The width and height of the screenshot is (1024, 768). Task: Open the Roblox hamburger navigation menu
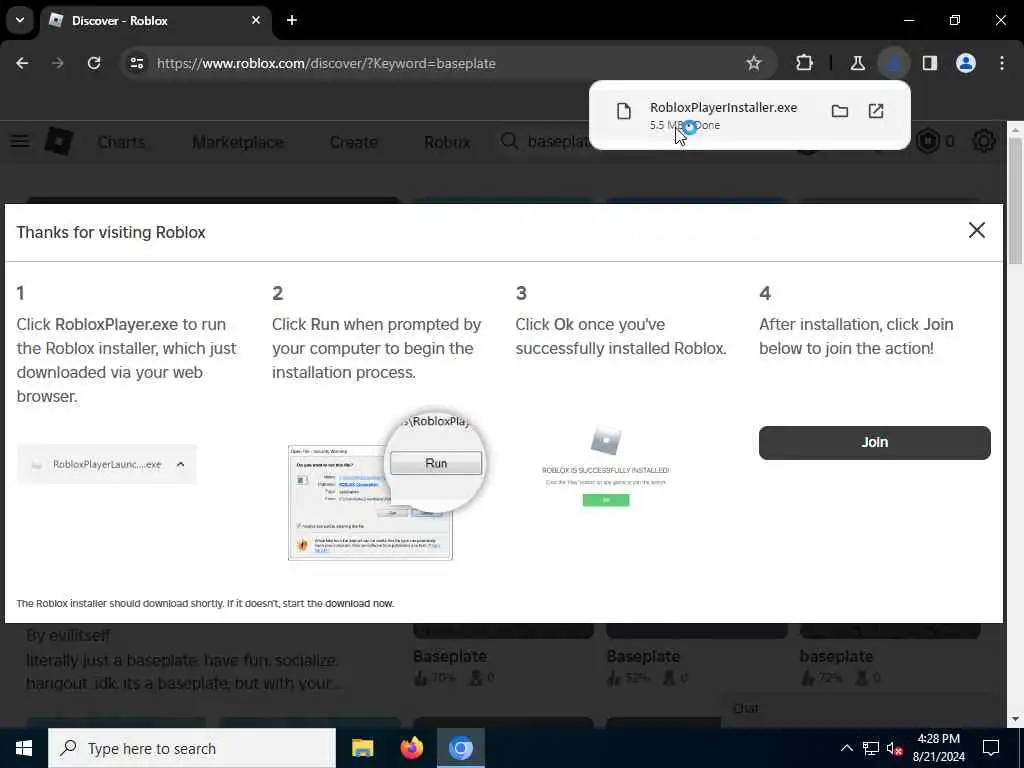click(x=20, y=141)
